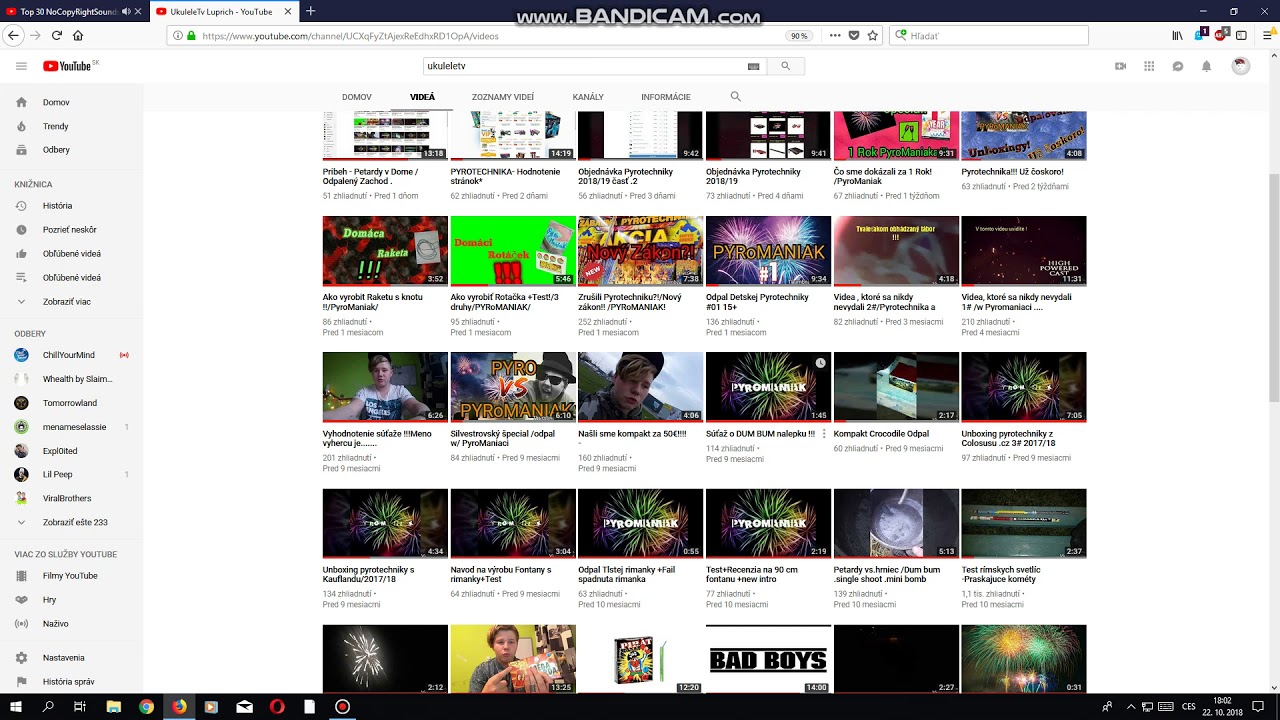Open the on-screen keyboard icon in search box
Viewport: 1280px width, 720px height.
[754, 66]
